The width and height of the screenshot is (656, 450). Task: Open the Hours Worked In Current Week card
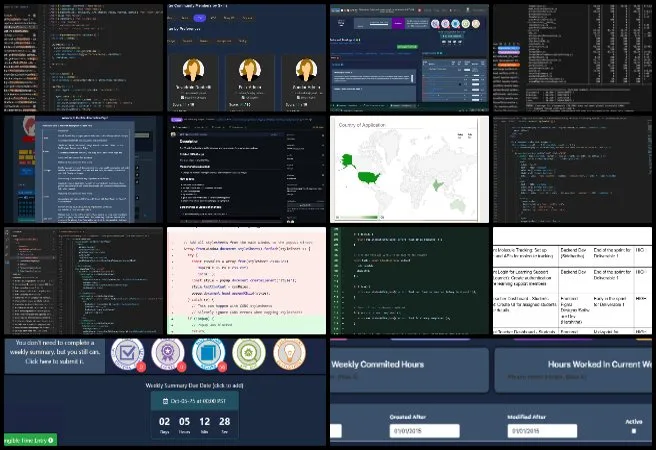pos(574,370)
